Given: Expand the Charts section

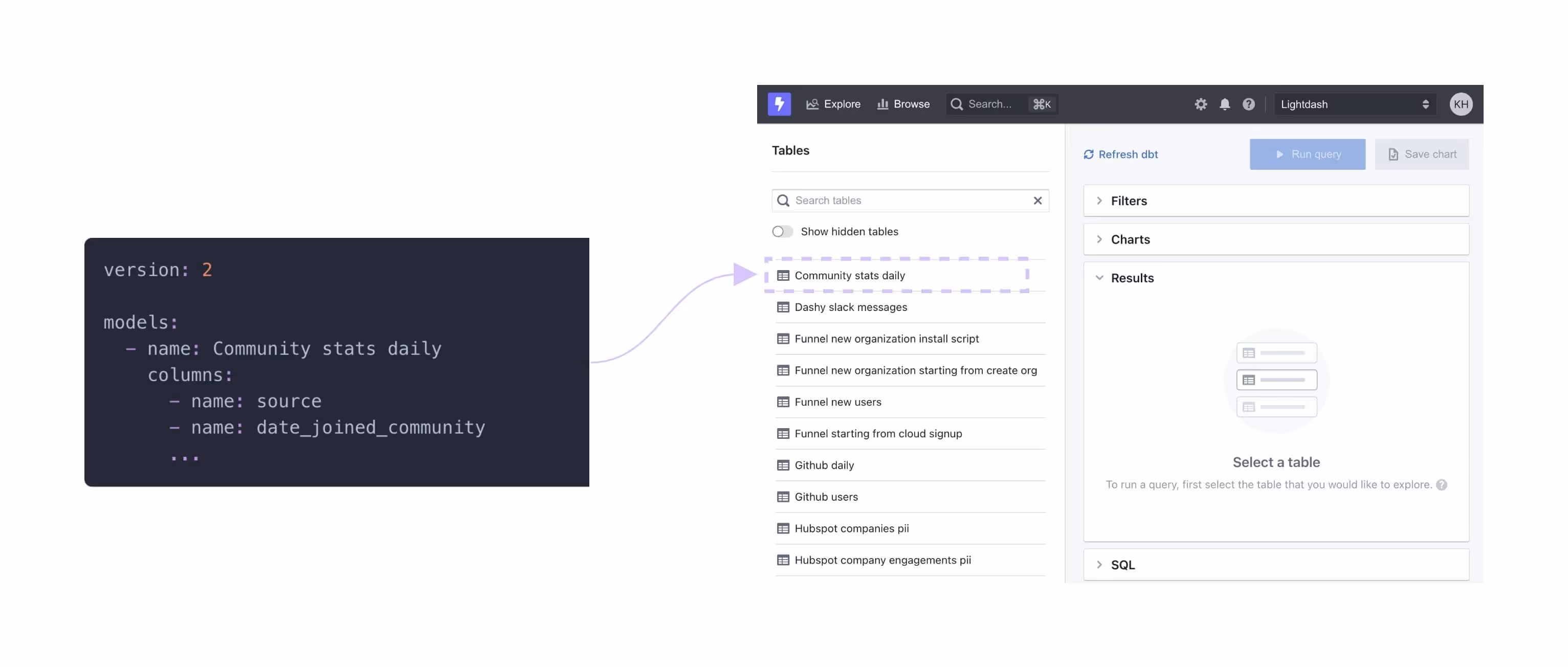Looking at the screenshot, I should click(1130, 239).
